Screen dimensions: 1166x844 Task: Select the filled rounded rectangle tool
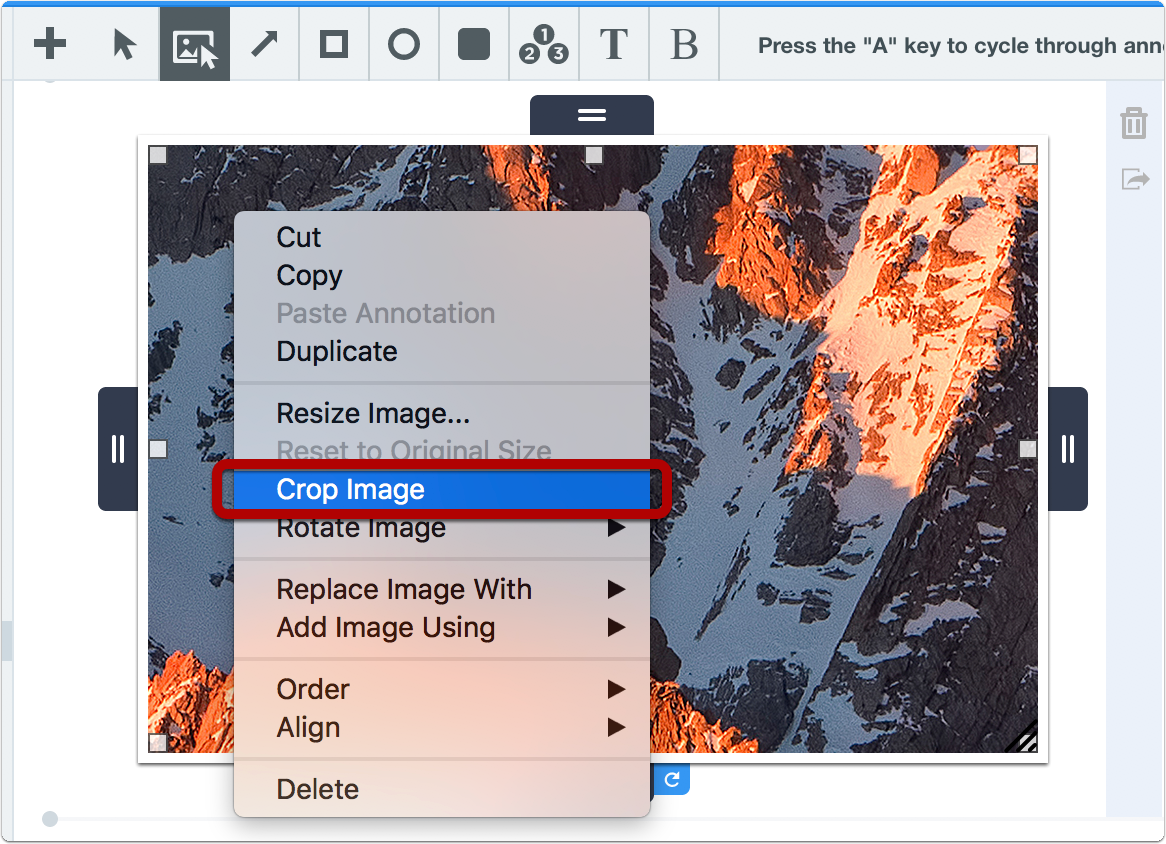click(x=474, y=44)
